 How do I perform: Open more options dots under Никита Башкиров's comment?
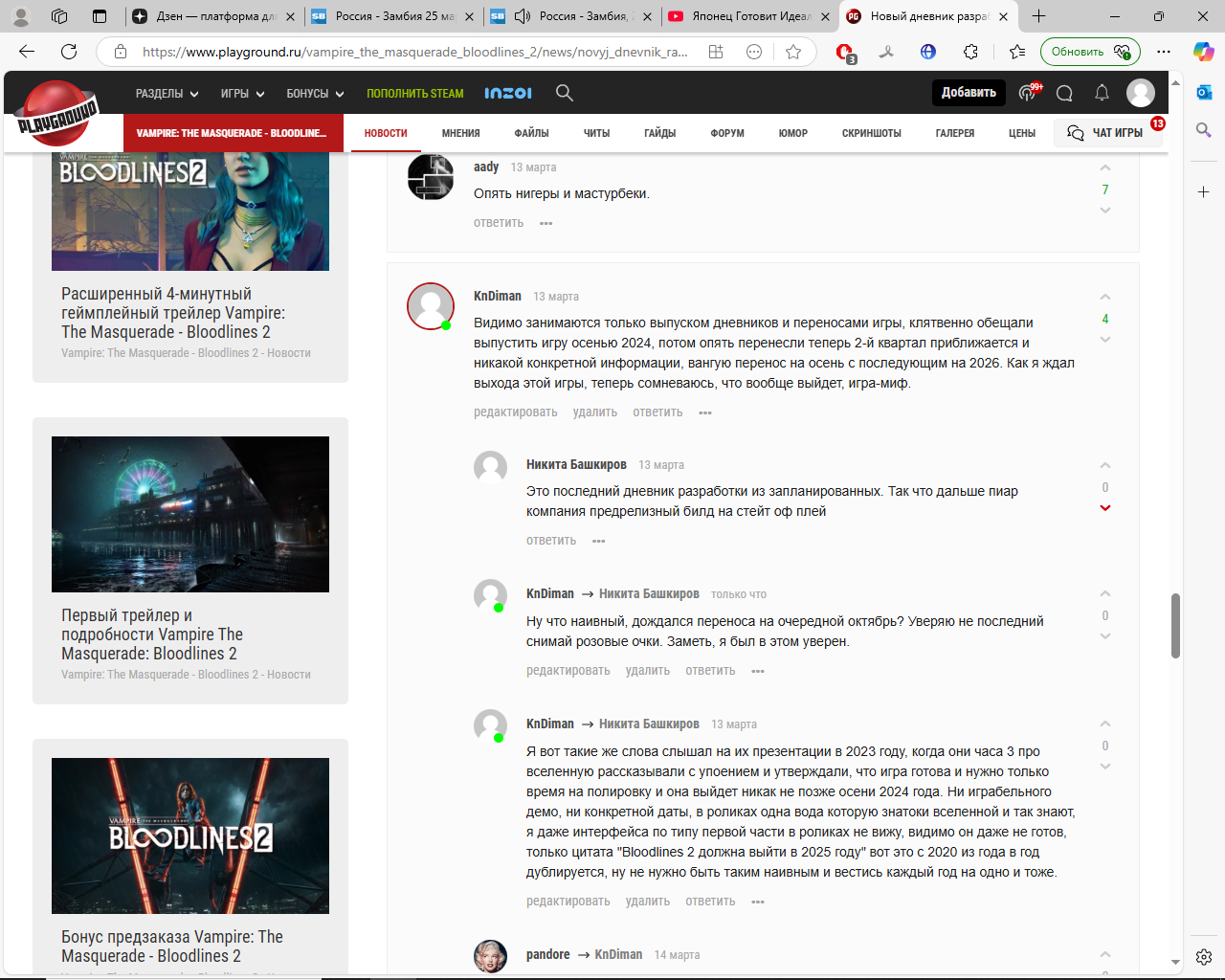pyautogui.click(x=599, y=541)
